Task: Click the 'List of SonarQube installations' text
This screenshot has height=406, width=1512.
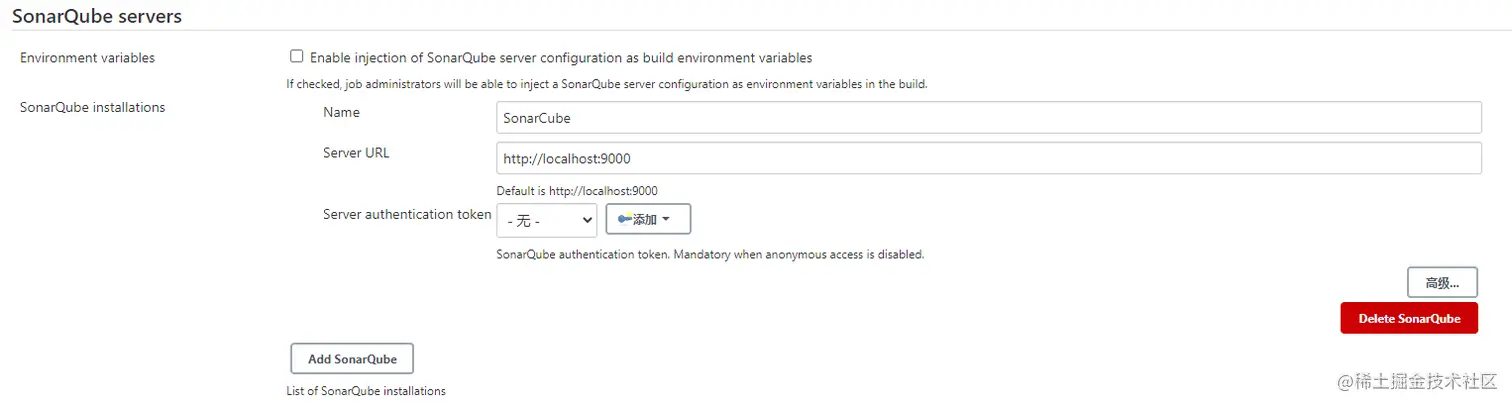Action: point(366,391)
